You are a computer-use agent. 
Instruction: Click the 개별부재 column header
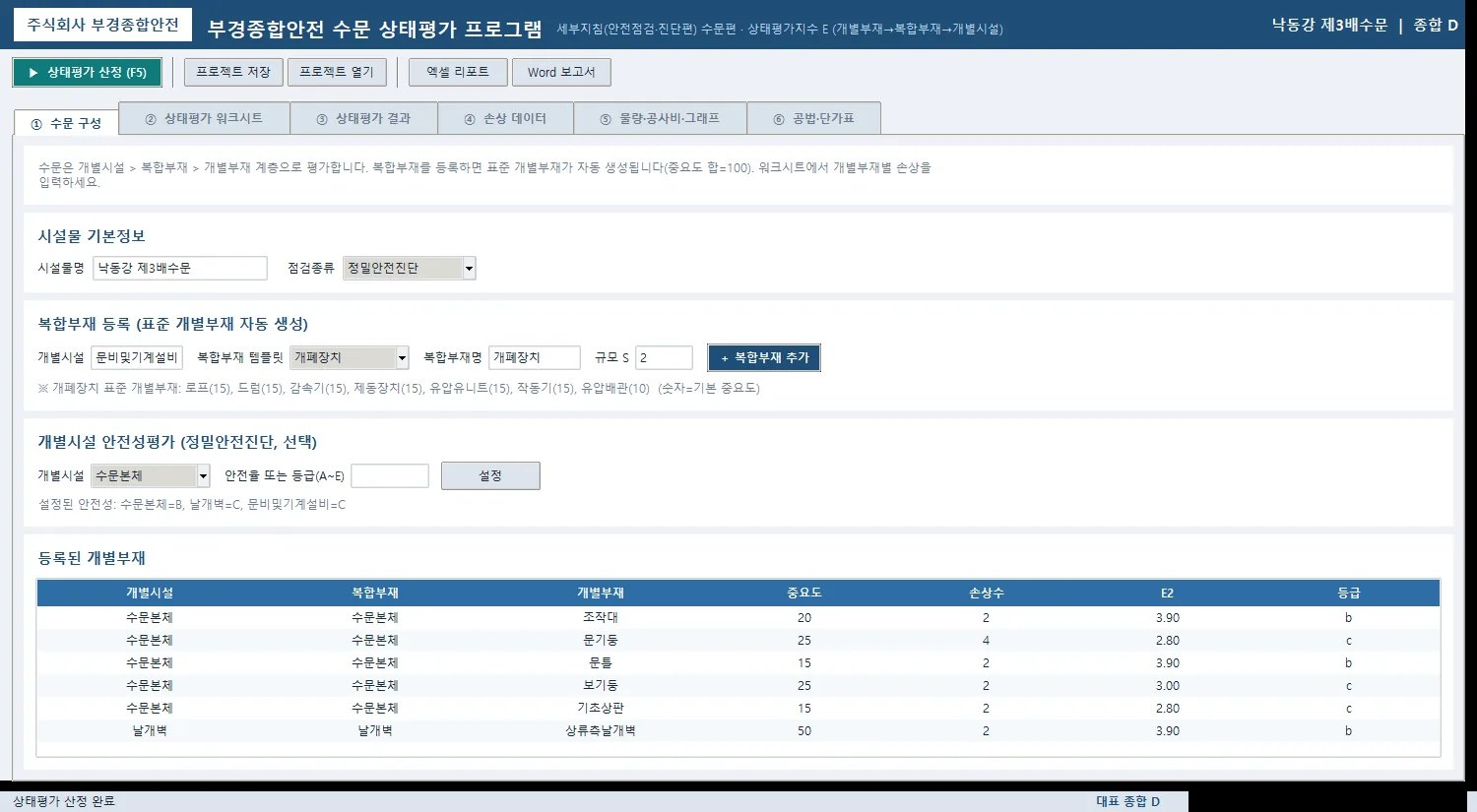pyautogui.click(x=601, y=593)
